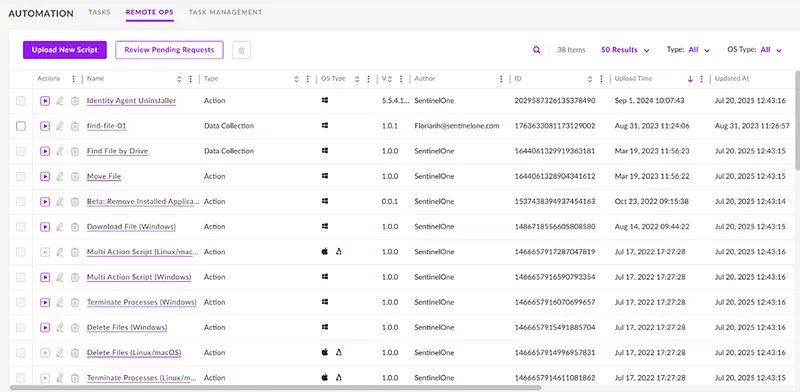Select the Identity Agent Uninstaller row checkbox
800x392 pixels.
pyautogui.click(x=20, y=101)
